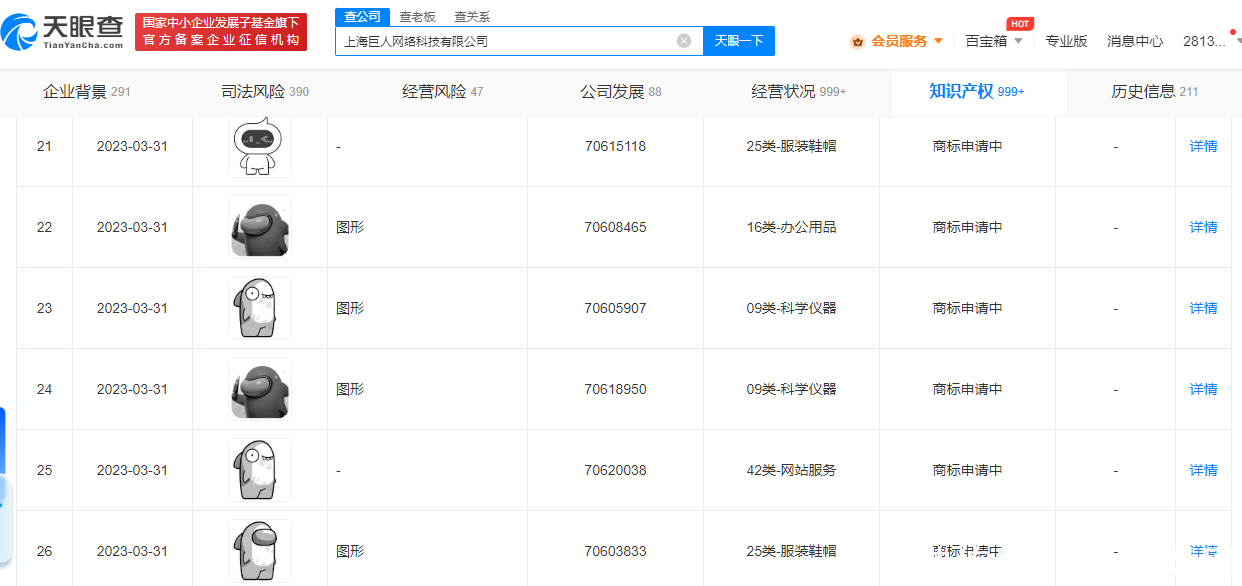Open trademark image for registration 70608465
Screen dimensions: 1242x586
[x=259, y=227]
